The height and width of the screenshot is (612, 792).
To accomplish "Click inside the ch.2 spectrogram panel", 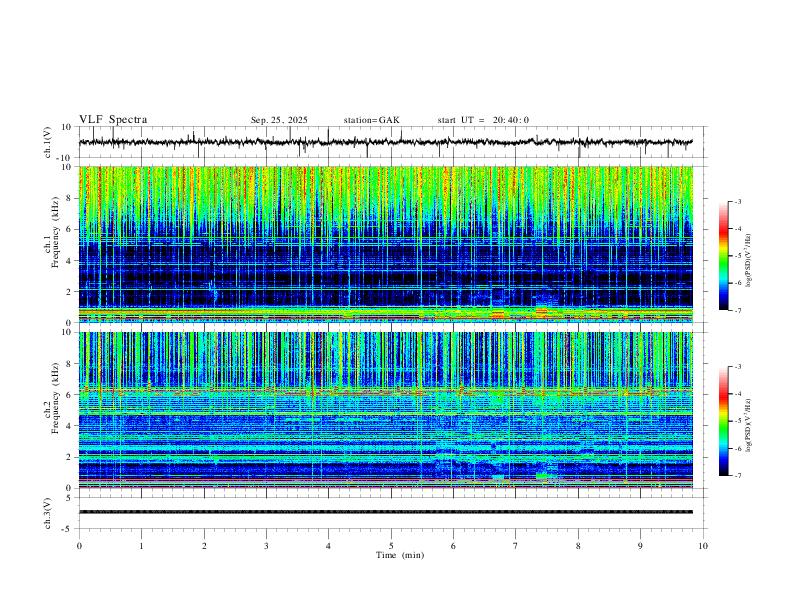I will click(x=386, y=410).
